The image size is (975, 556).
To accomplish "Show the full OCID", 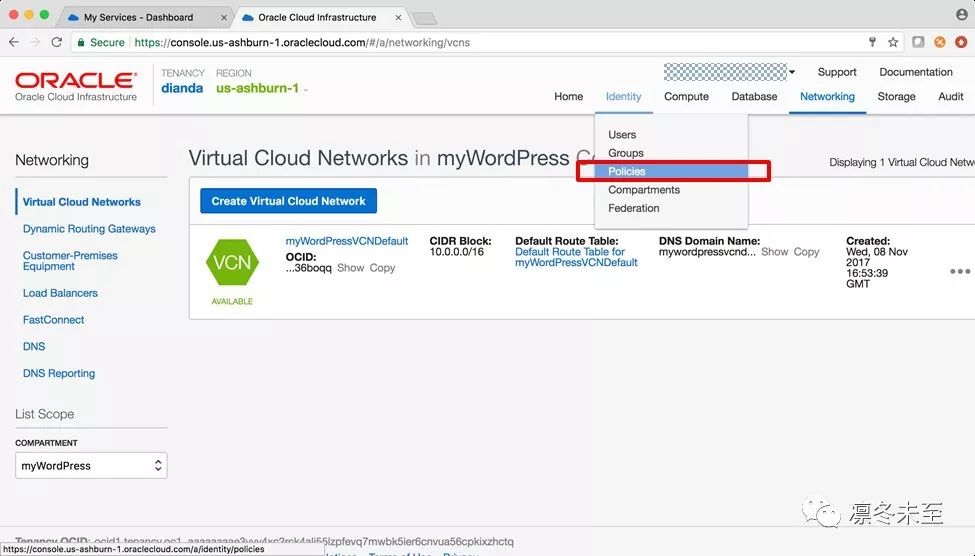I will coord(351,267).
